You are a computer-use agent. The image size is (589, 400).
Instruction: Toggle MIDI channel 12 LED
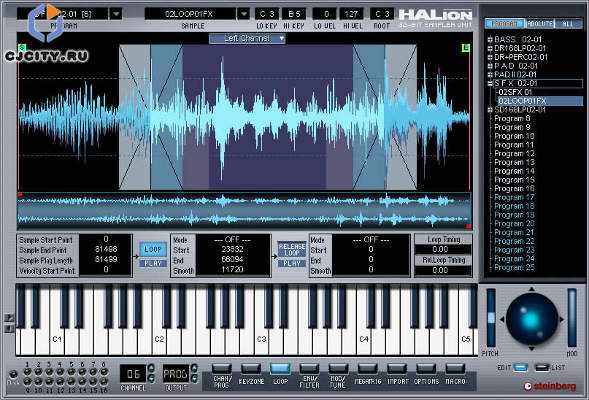[60, 382]
